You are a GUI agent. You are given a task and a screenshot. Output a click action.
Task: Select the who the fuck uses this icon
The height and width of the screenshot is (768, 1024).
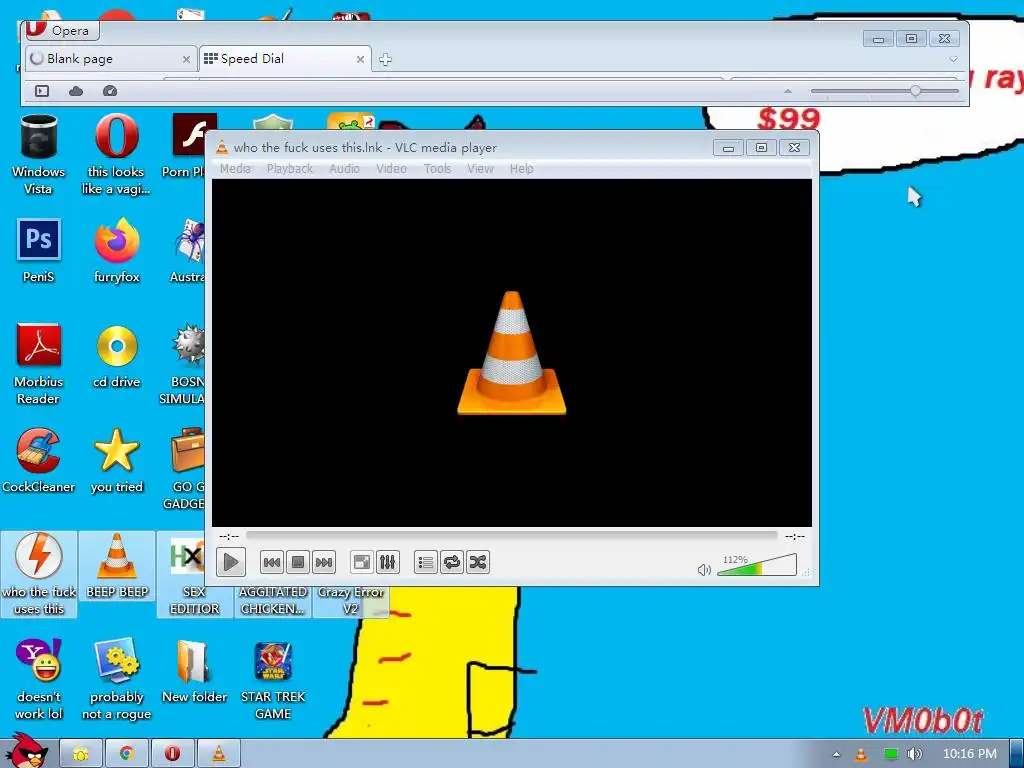click(x=39, y=574)
